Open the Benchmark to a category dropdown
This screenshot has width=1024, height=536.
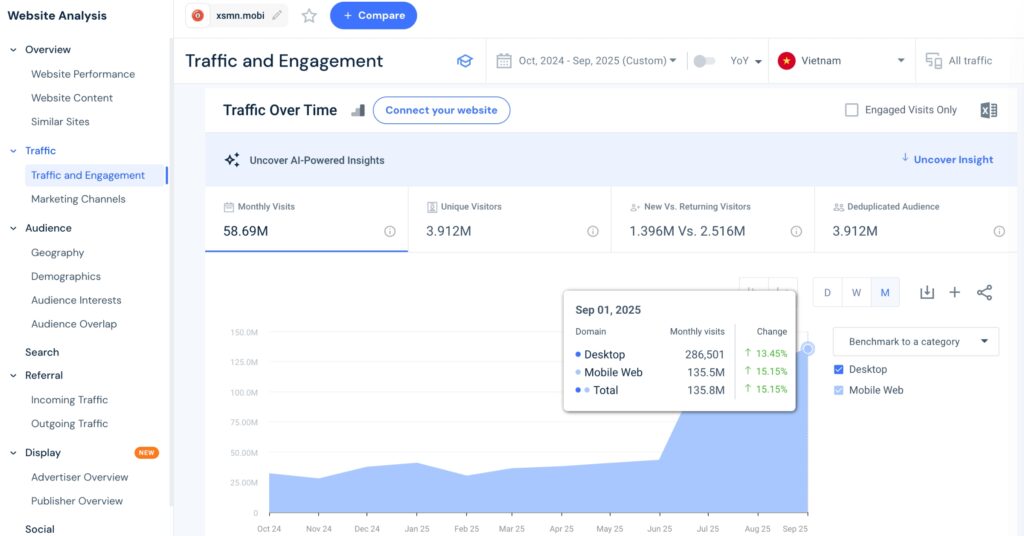(x=915, y=341)
